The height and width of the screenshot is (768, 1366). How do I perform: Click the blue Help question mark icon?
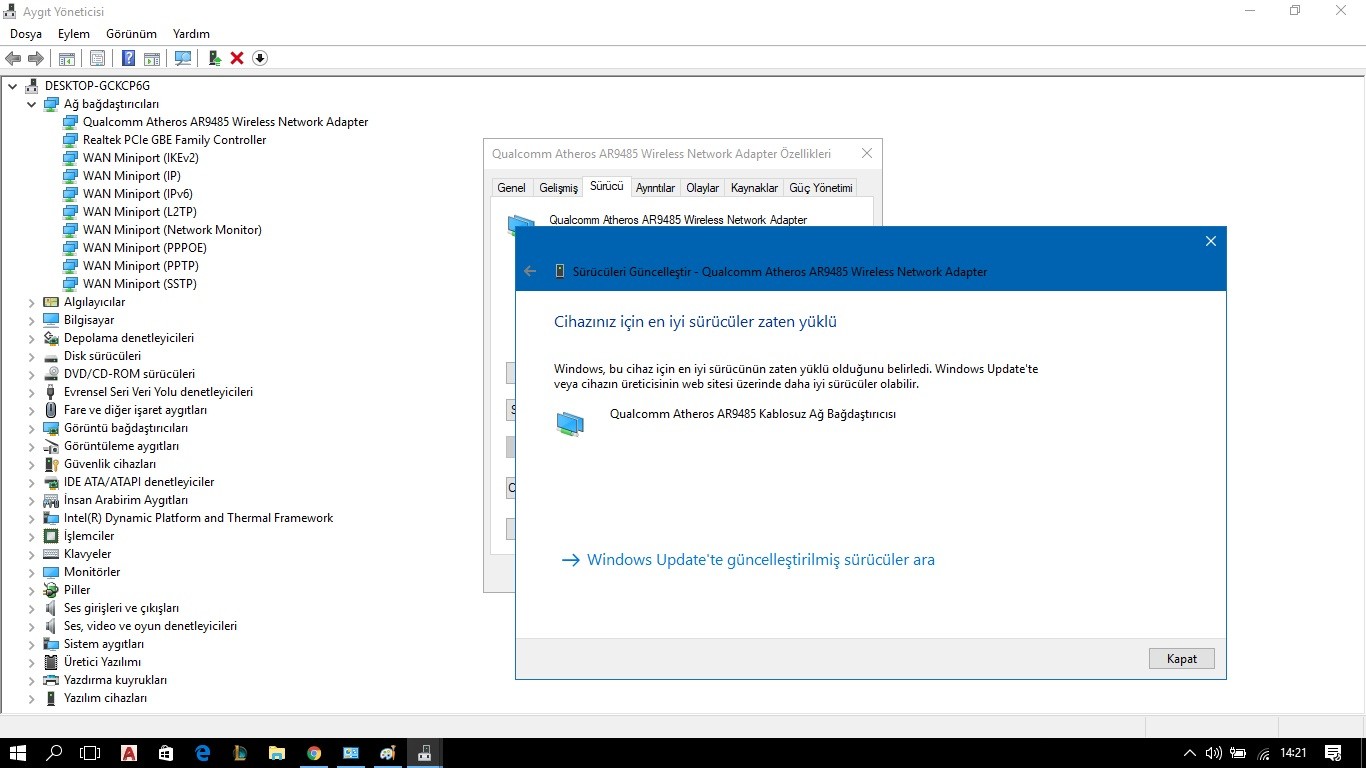point(128,58)
